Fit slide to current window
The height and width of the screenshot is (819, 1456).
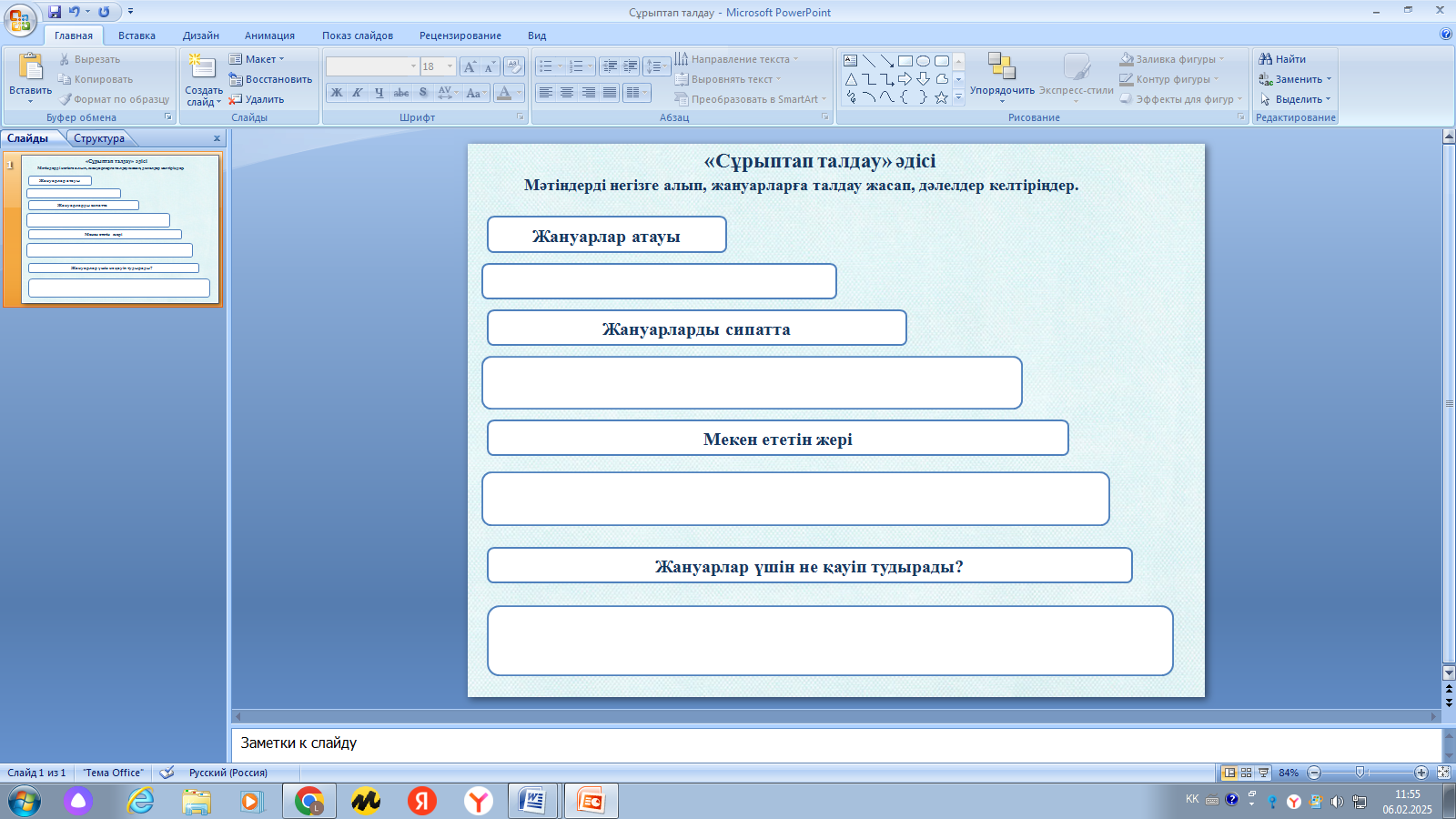[1443, 773]
